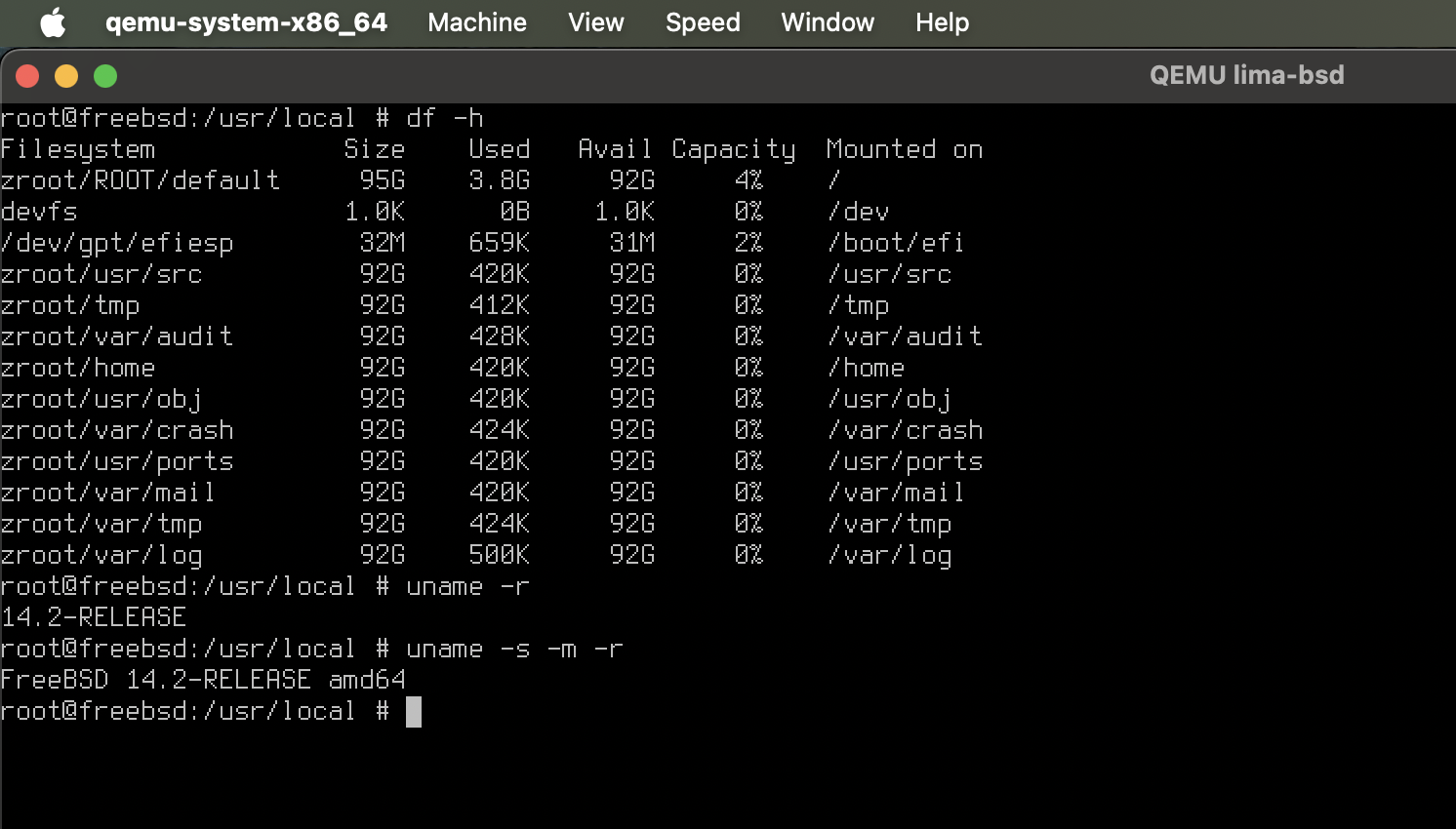The width and height of the screenshot is (1456, 829).
Task: Click the standalone 14.2-RELEASE output line
Action: tap(94, 617)
